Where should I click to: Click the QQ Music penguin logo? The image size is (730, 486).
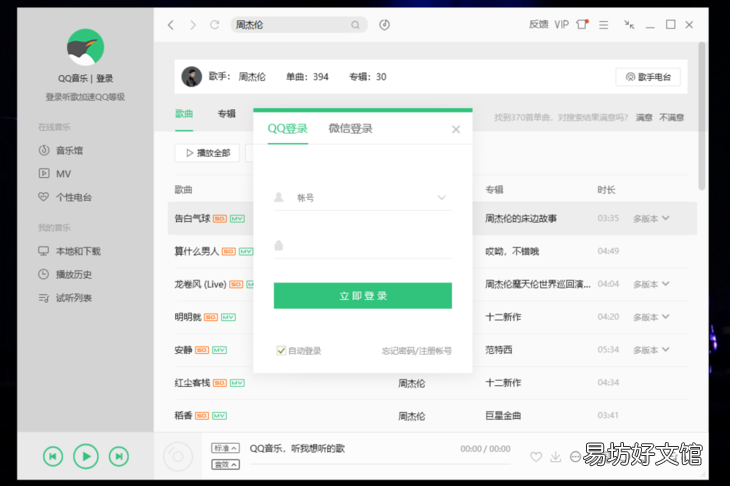click(x=85, y=47)
